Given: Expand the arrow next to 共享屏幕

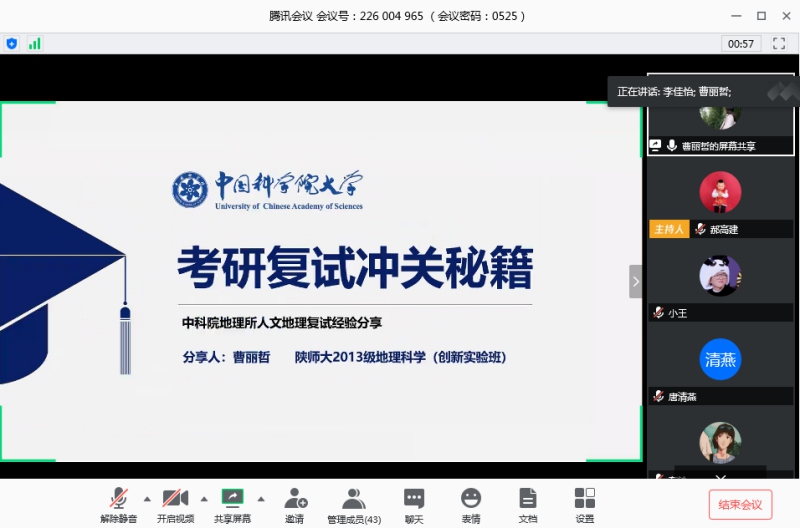Looking at the screenshot, I should click(261, 498).
